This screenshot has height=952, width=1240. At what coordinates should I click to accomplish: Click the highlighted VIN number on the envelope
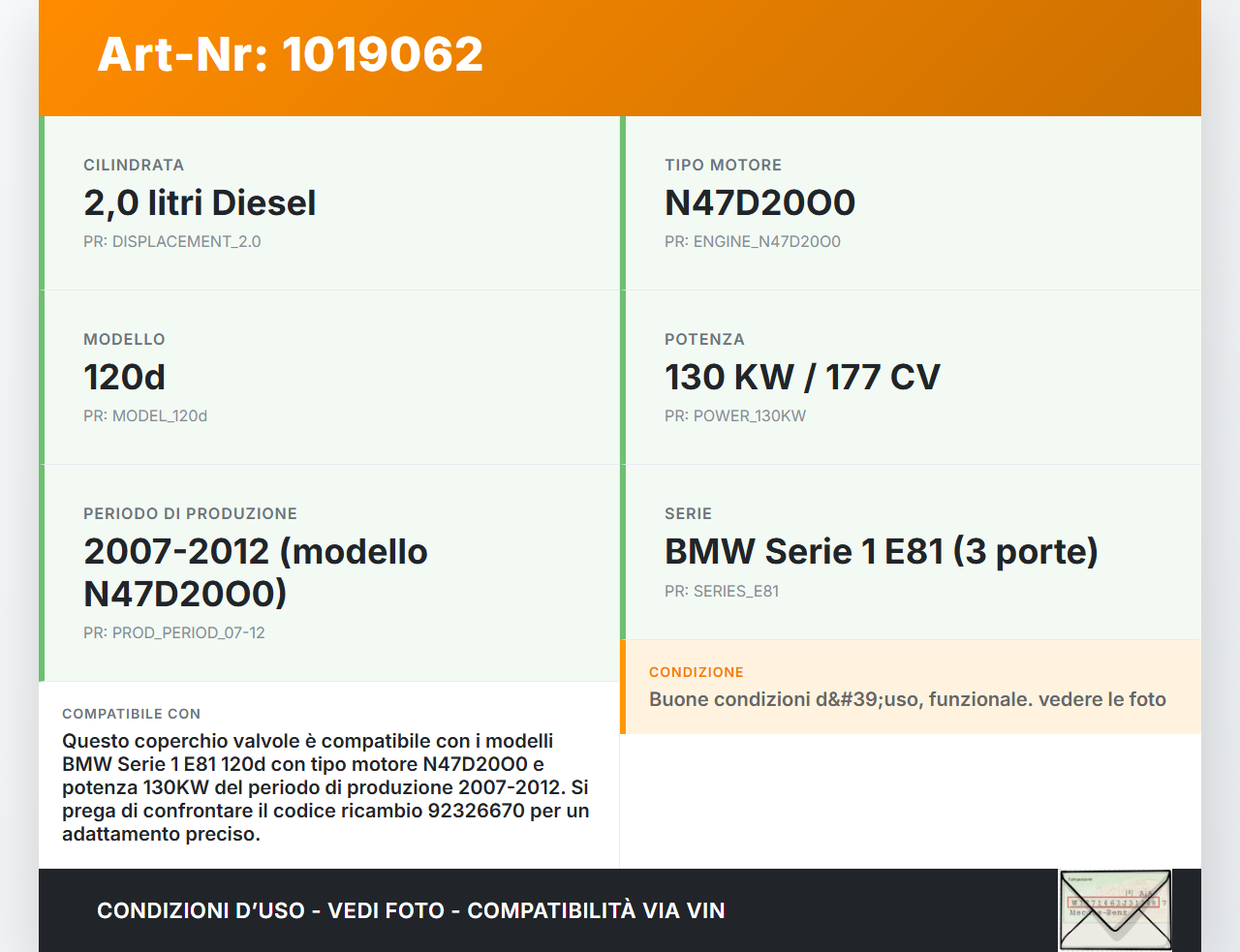click(1115, 901)
